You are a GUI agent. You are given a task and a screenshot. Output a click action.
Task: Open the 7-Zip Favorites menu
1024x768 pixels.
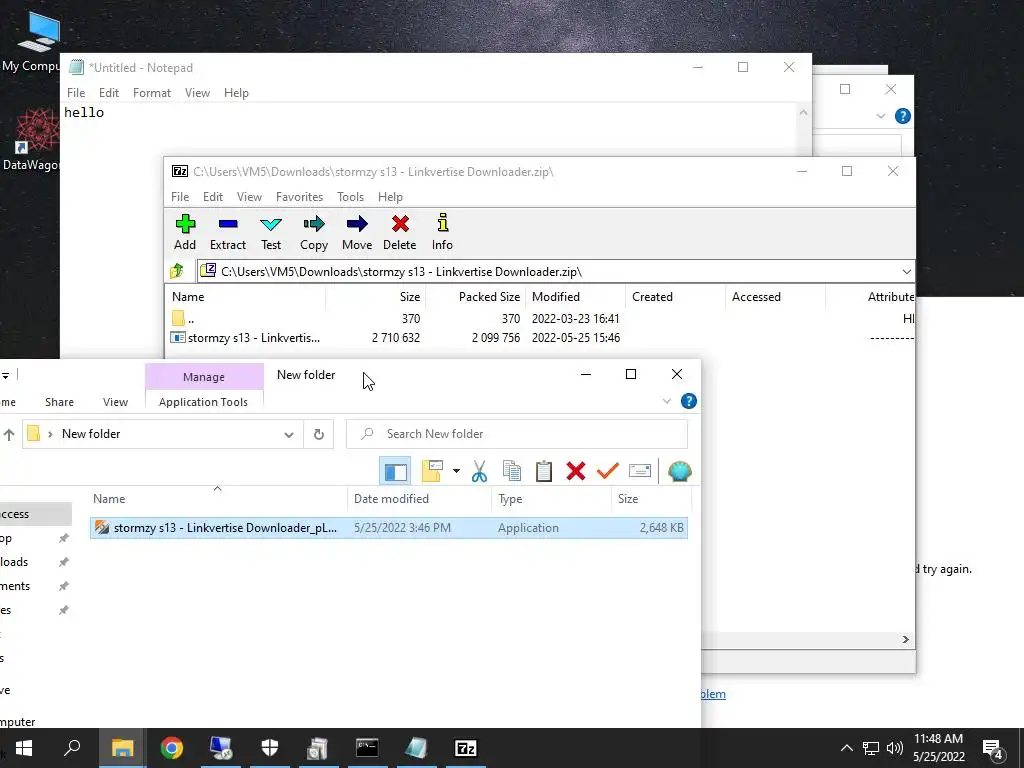(x=299, y=197)
